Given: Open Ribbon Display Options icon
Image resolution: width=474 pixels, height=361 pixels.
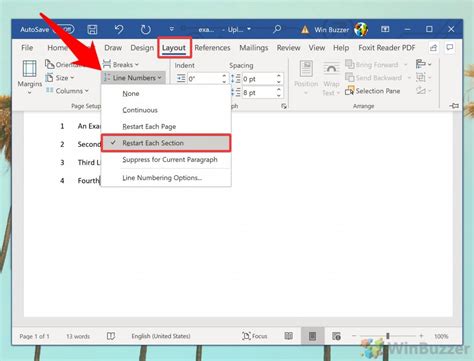Looking at the screenshot, I should (x=385, y=29).
